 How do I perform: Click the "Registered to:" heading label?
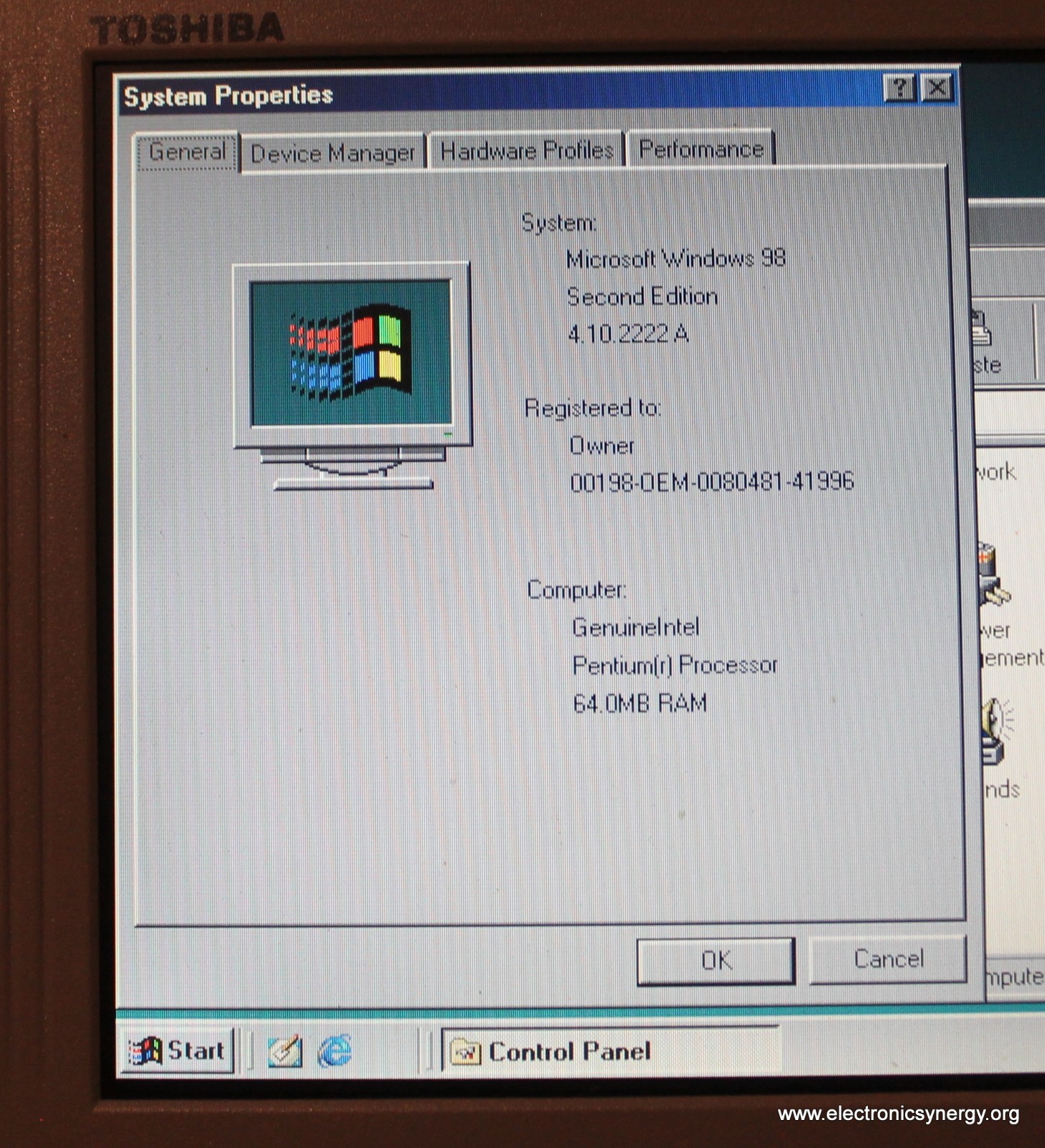[x=593, y=408]
